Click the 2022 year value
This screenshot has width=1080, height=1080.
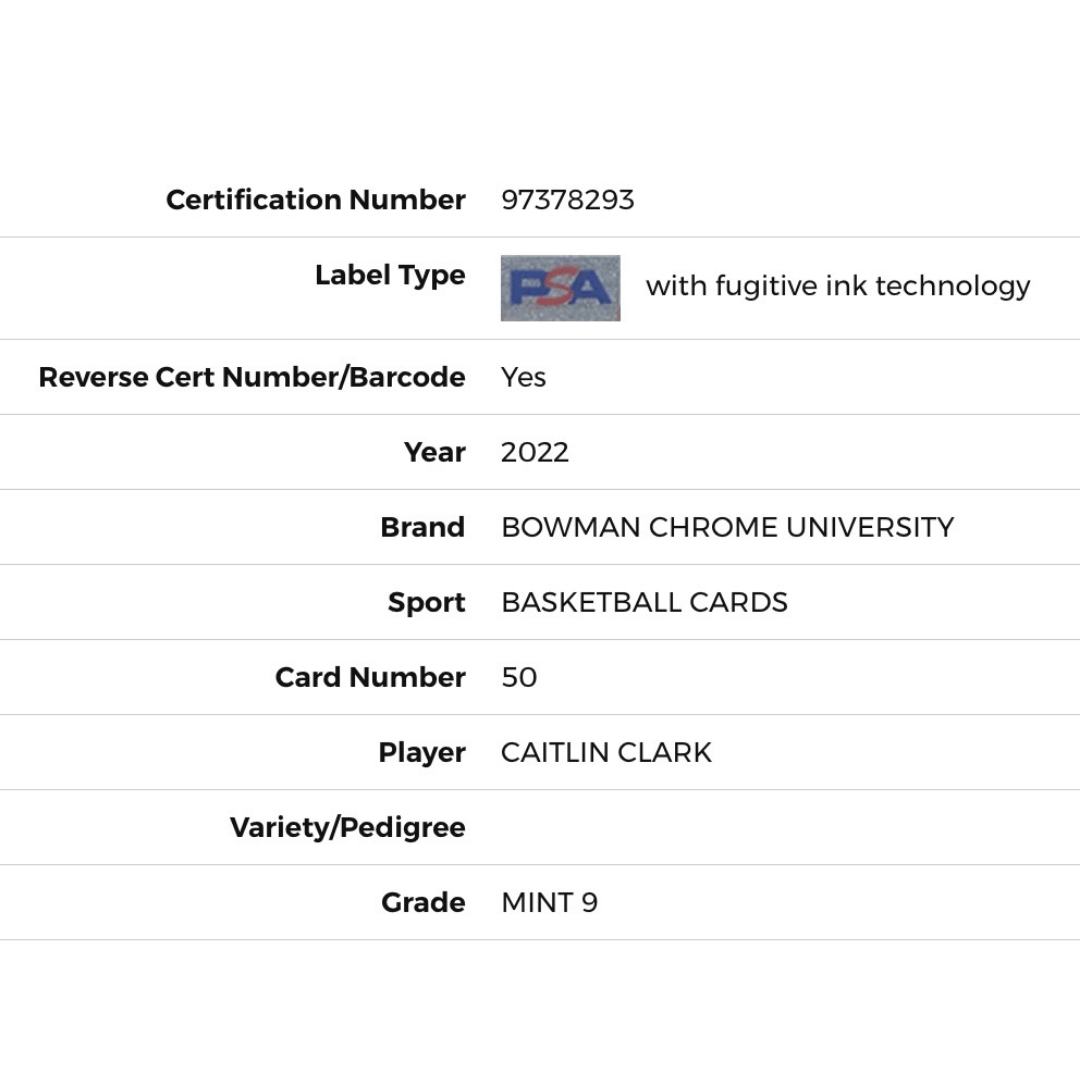click(x=534, y=453)
